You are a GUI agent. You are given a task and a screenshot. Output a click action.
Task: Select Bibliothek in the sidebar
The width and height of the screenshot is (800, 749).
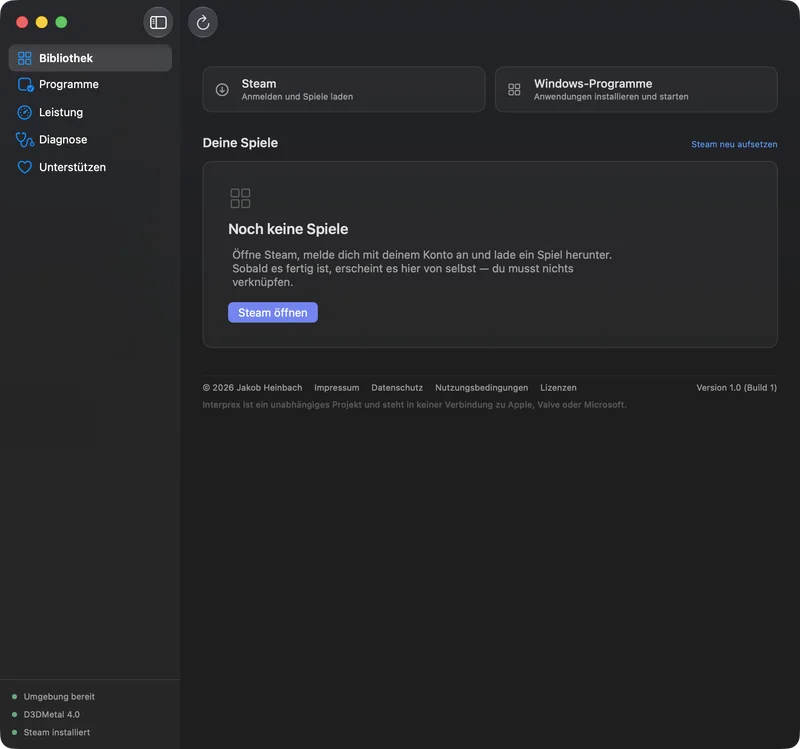(90, 58)
